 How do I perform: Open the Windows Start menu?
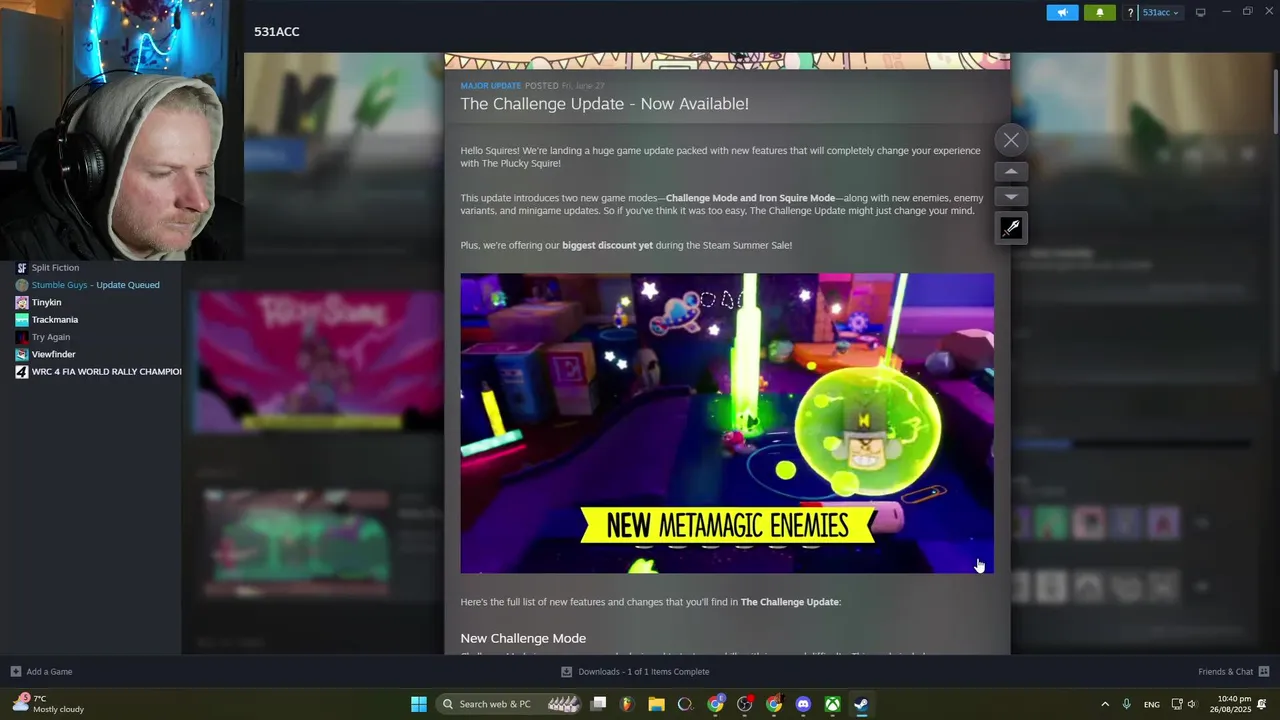(419, 704)
